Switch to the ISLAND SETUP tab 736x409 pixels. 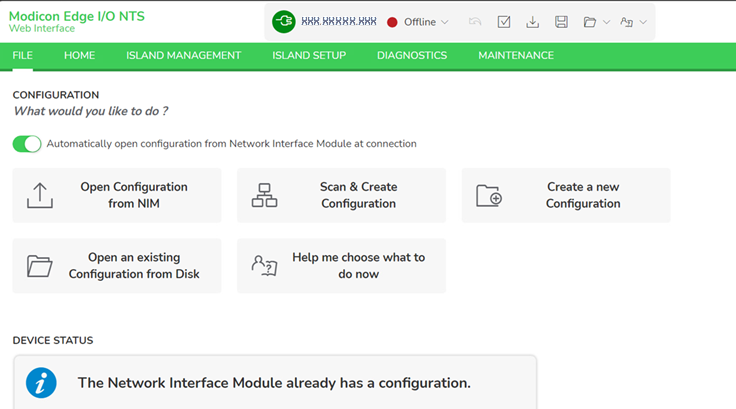click(309, 55)
